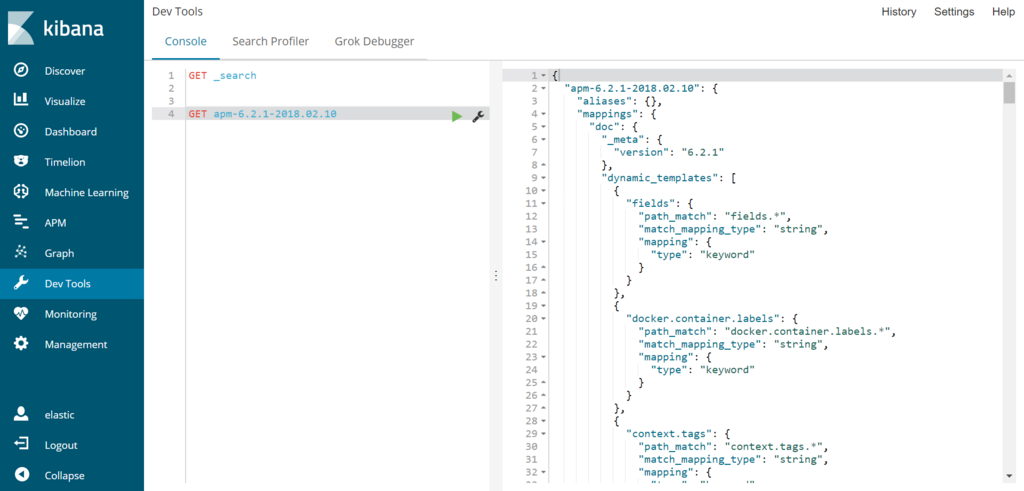
Task: Click "path_match": "docker.container.labels.*" line
Action: (765, 332)
